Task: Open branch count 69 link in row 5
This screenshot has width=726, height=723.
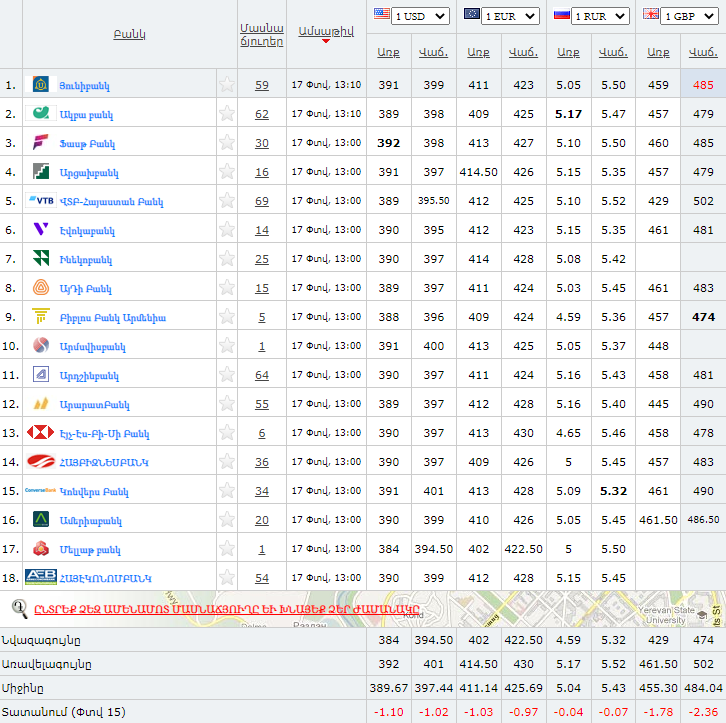Action: click(262, 201)
